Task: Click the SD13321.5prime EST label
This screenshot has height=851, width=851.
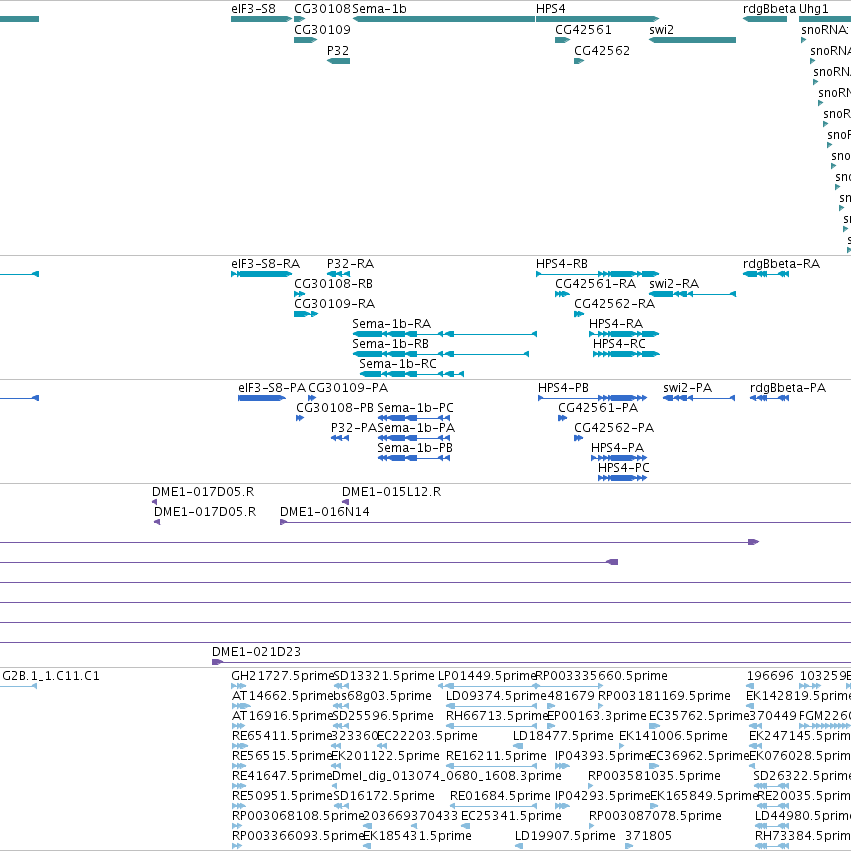Action: [384, 676]
